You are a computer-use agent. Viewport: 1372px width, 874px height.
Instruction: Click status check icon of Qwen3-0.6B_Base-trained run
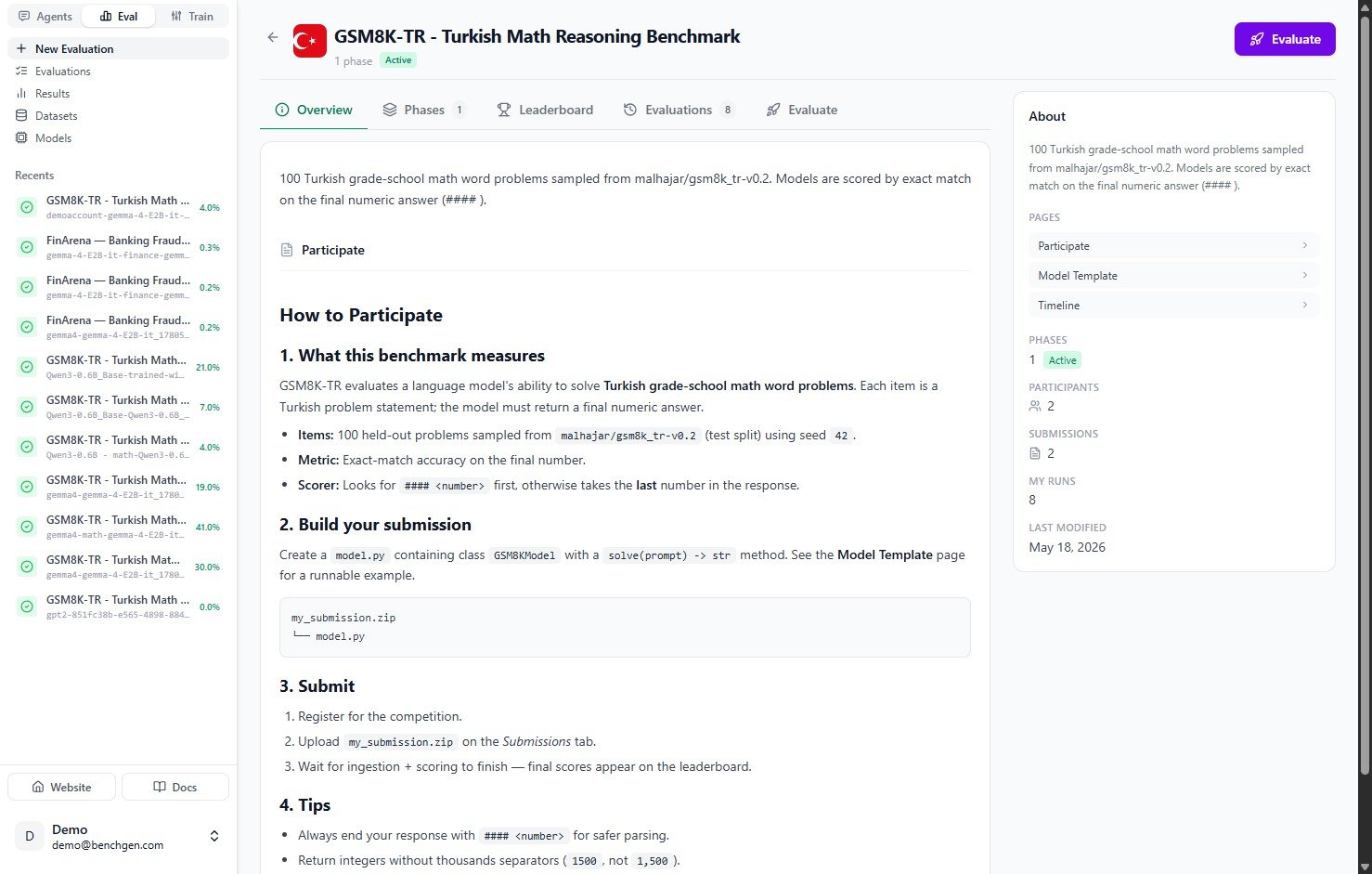[x=27, y=367]
